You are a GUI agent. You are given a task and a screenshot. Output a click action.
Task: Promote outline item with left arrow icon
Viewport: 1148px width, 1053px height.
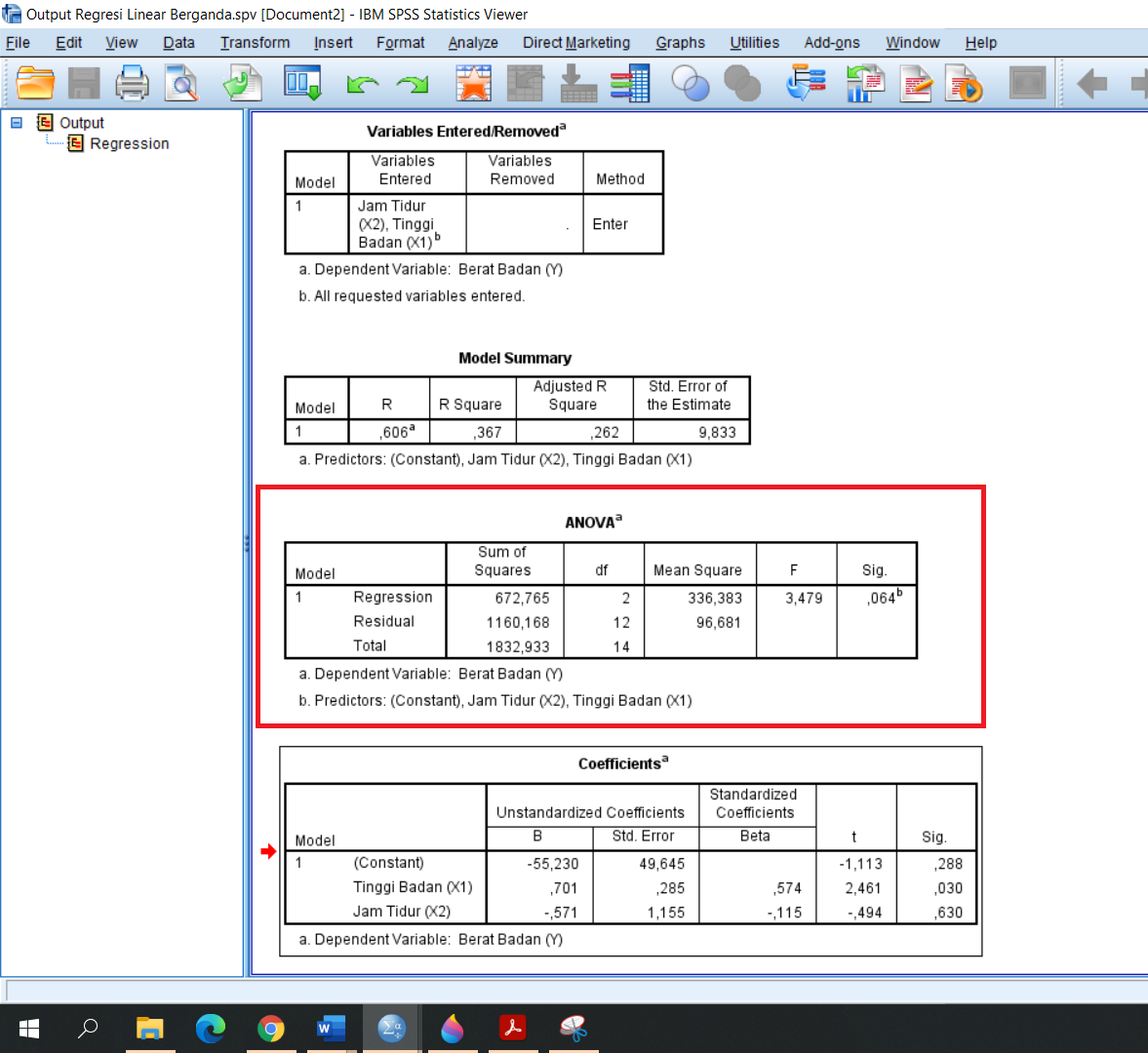(x=1091, y=83)
